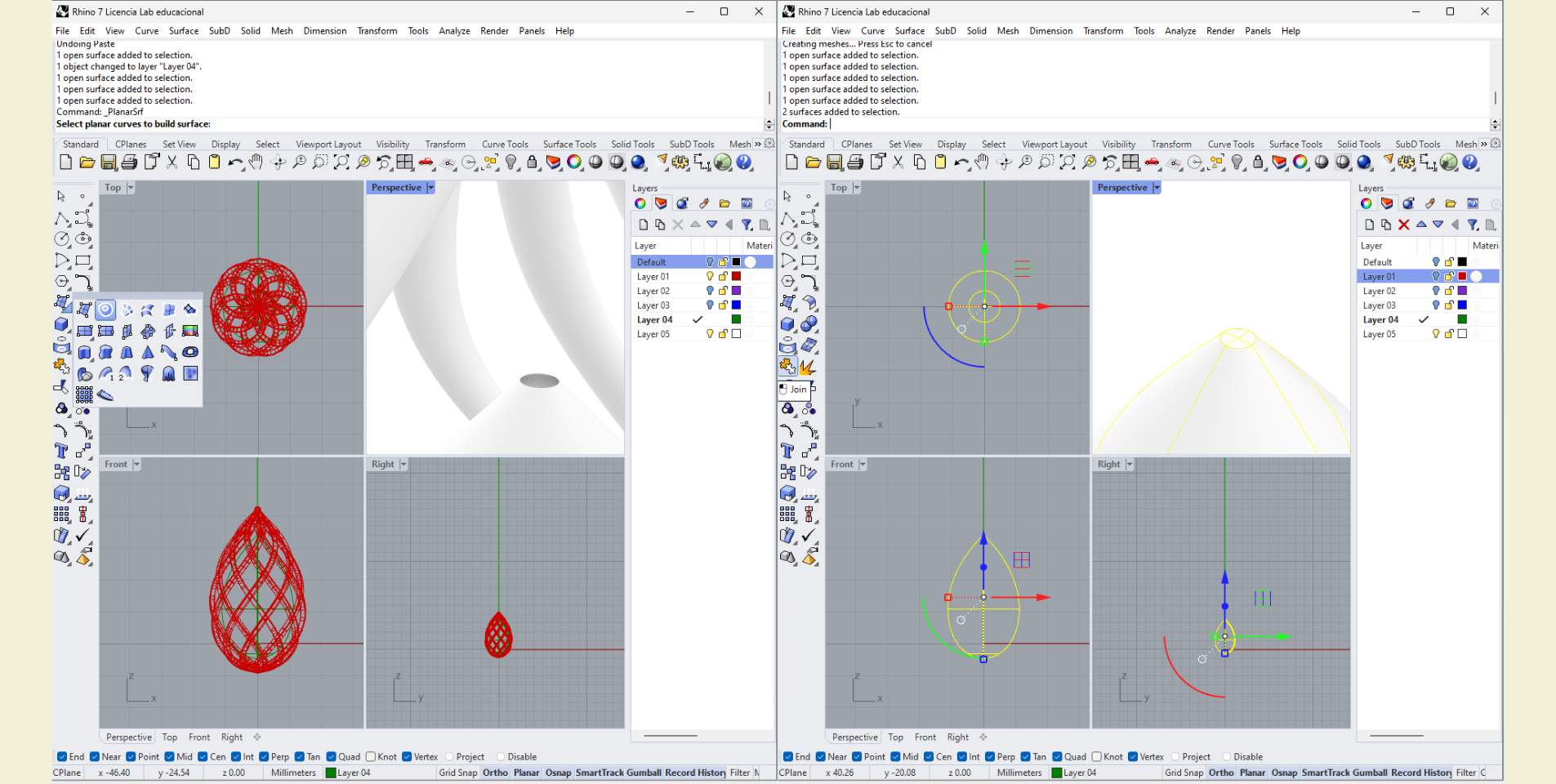Screen dimensions: 1556x784
Task: Click the New layer icon in the left window
Action: (x=644, y=225)
